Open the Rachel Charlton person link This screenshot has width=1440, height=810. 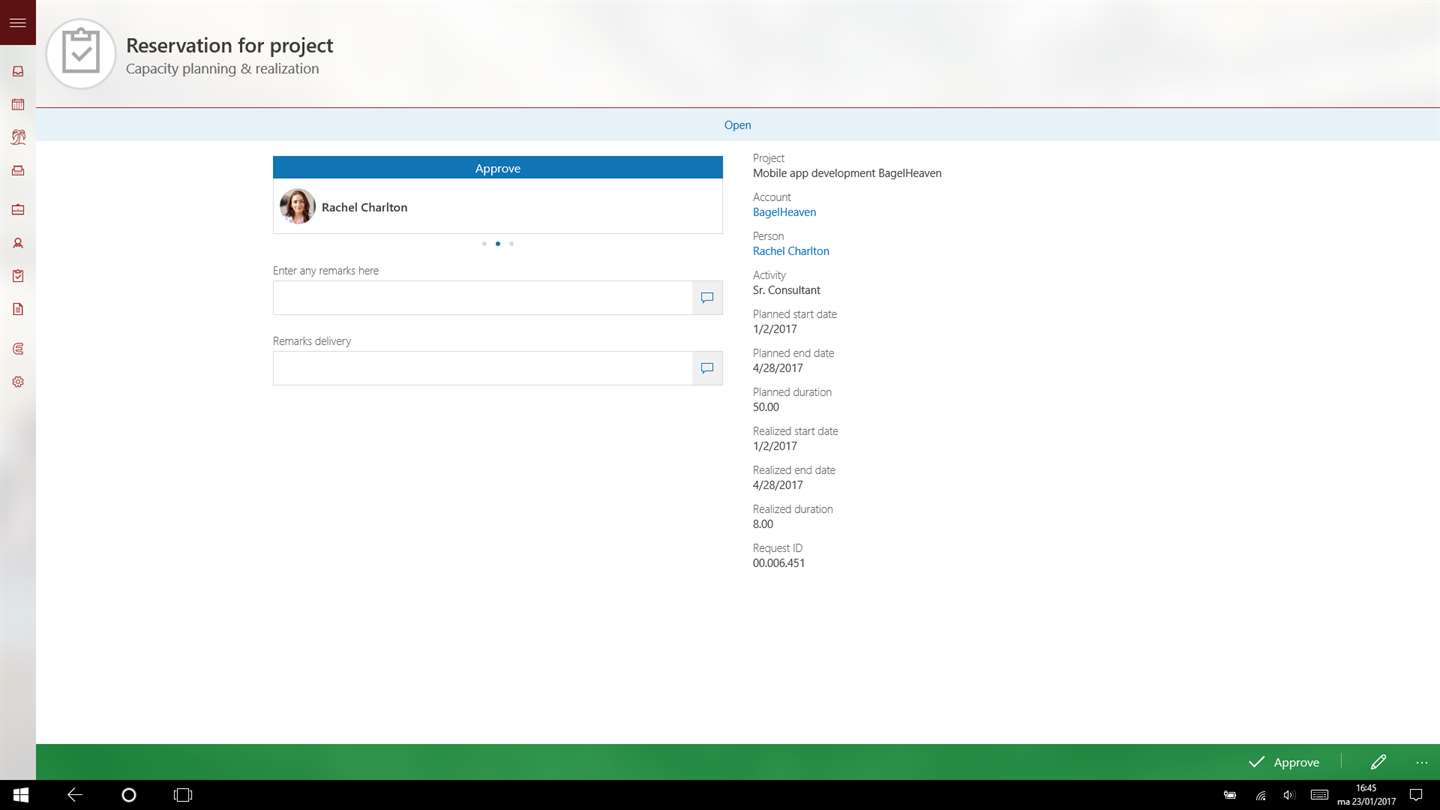(791, 251)
